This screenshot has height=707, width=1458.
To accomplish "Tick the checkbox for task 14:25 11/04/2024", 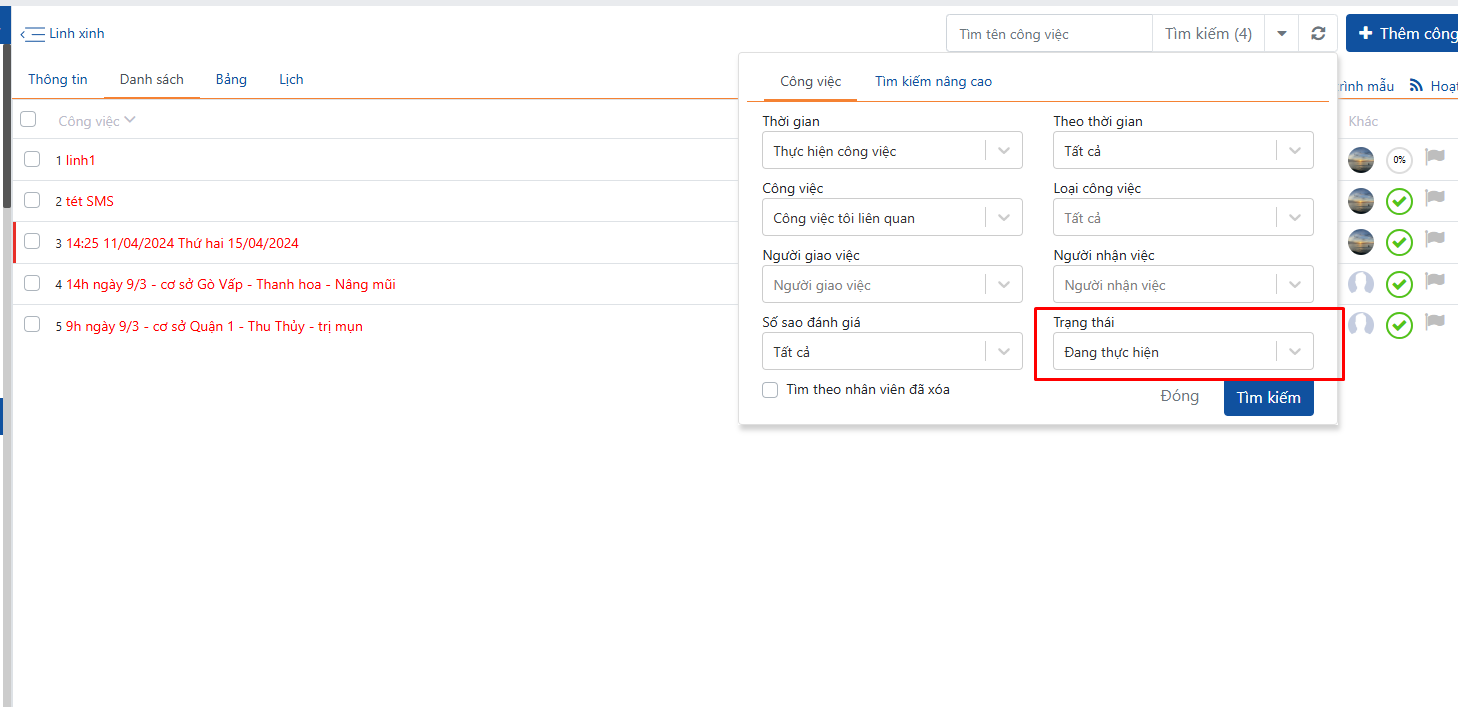I will (32, 241).
